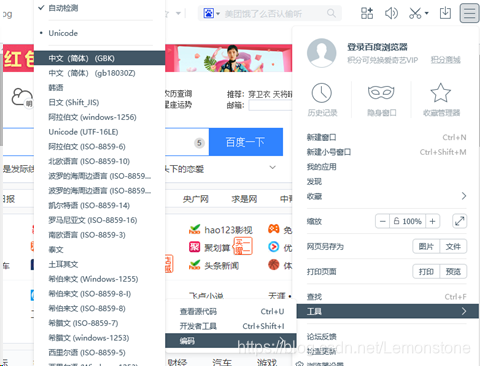Viewport: 480px width, 366px height.
Task: Select 中文 (简体) (gb18030Z) encoding
Action: [99, 73]
